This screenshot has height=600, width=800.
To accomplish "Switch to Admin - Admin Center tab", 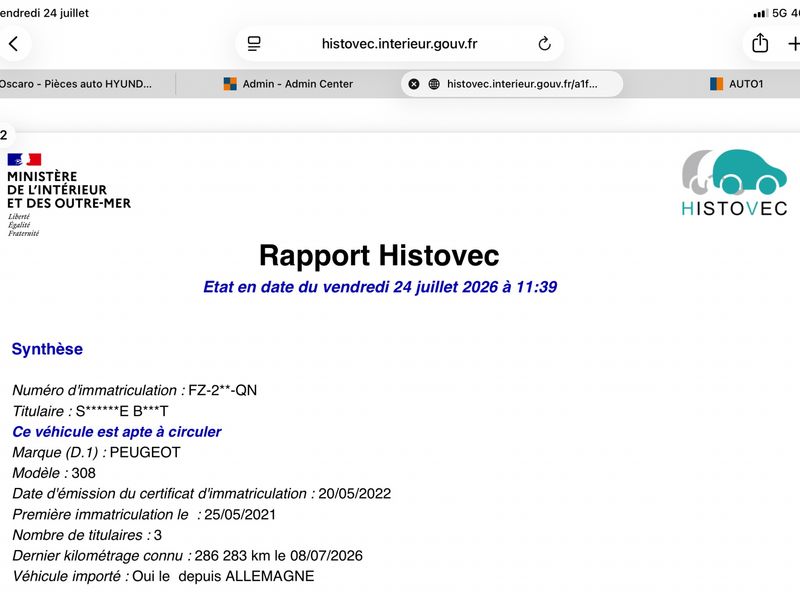I will tap(288, 84).
